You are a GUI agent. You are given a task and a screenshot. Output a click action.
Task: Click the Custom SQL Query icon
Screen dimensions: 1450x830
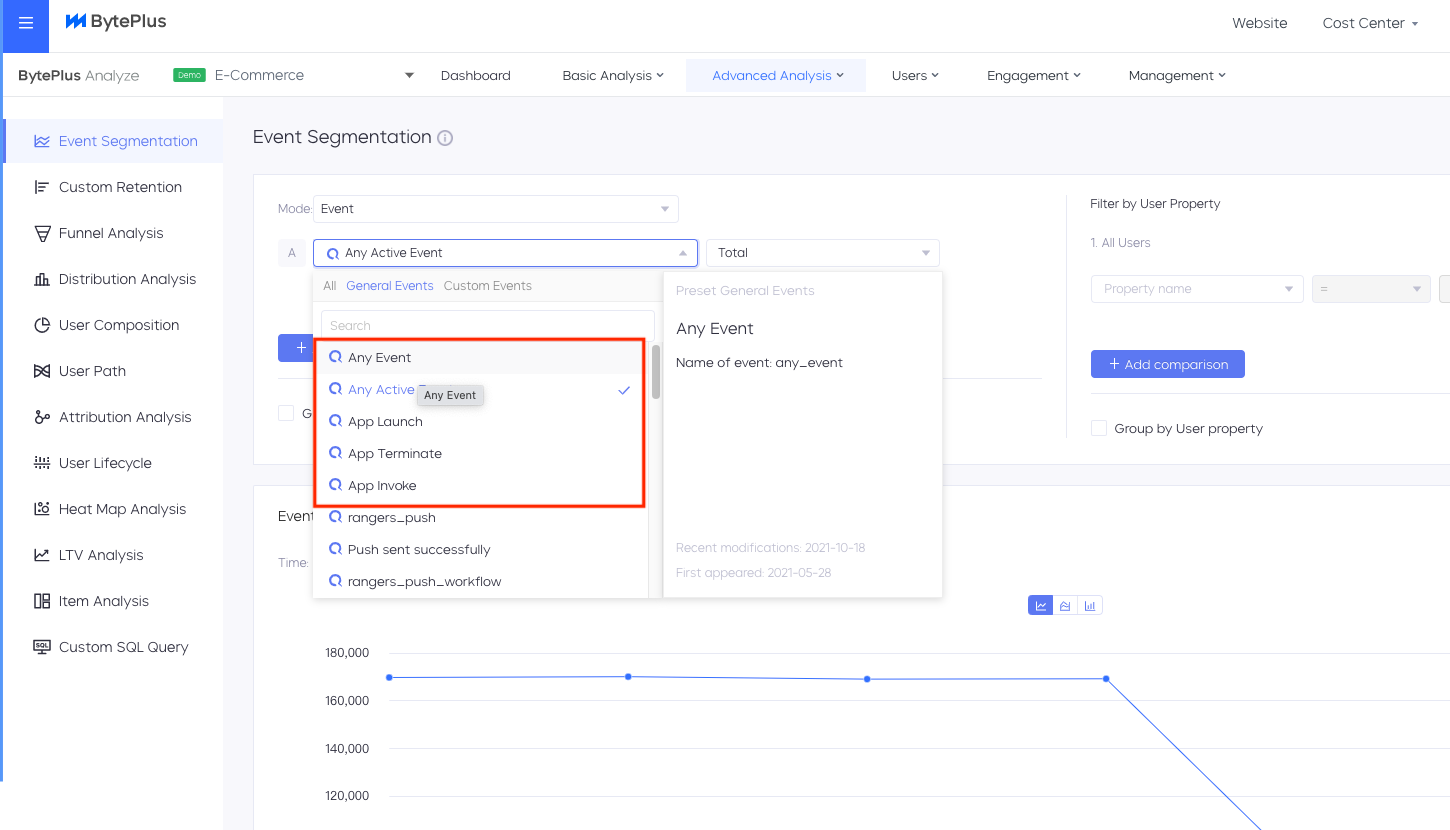tap(42, 647)
